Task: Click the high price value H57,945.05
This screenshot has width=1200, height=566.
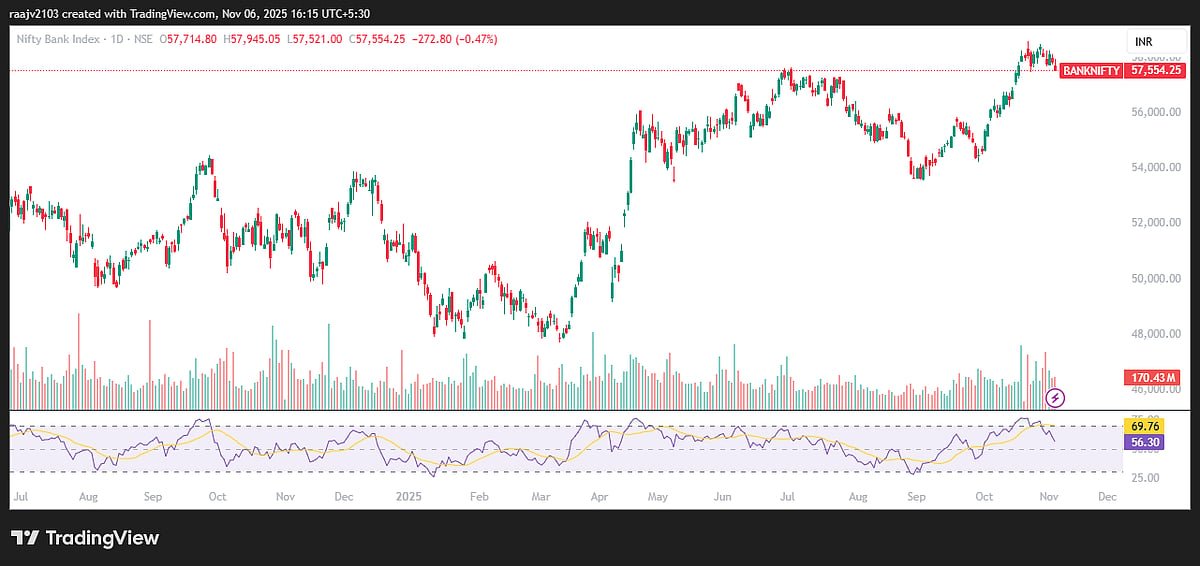Action: point(254,39)
